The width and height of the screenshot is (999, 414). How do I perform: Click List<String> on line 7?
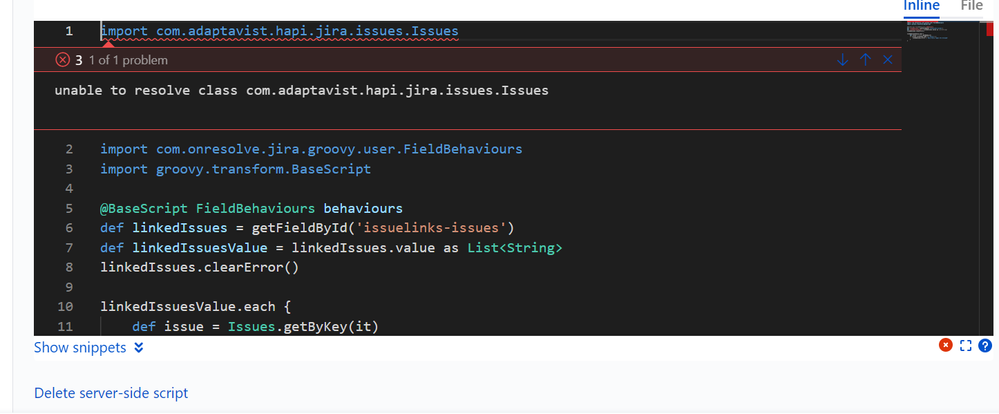coord(515,248)
